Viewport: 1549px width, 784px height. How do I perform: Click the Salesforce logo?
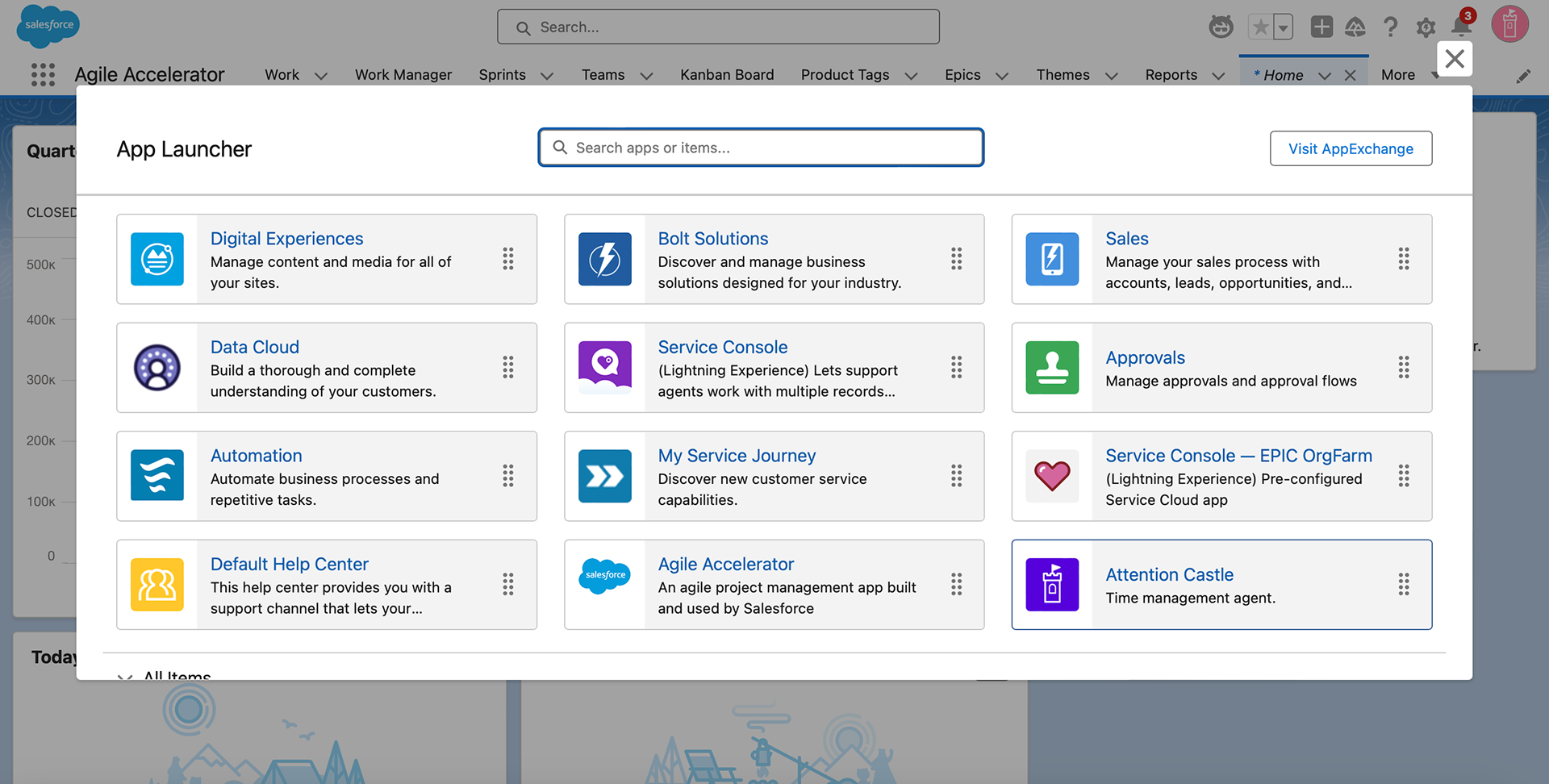[48, 26]
